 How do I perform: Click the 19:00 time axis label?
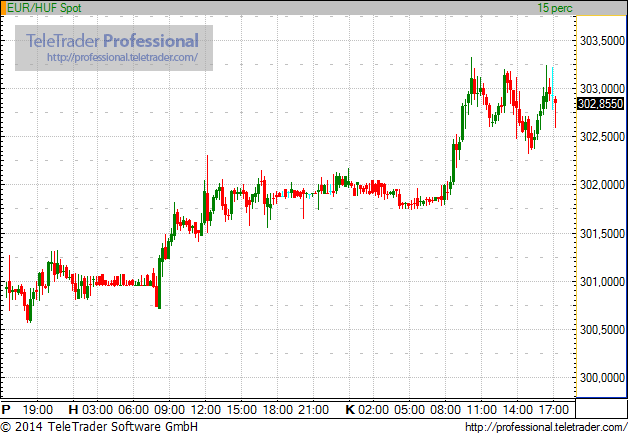(x=38, y=410)
